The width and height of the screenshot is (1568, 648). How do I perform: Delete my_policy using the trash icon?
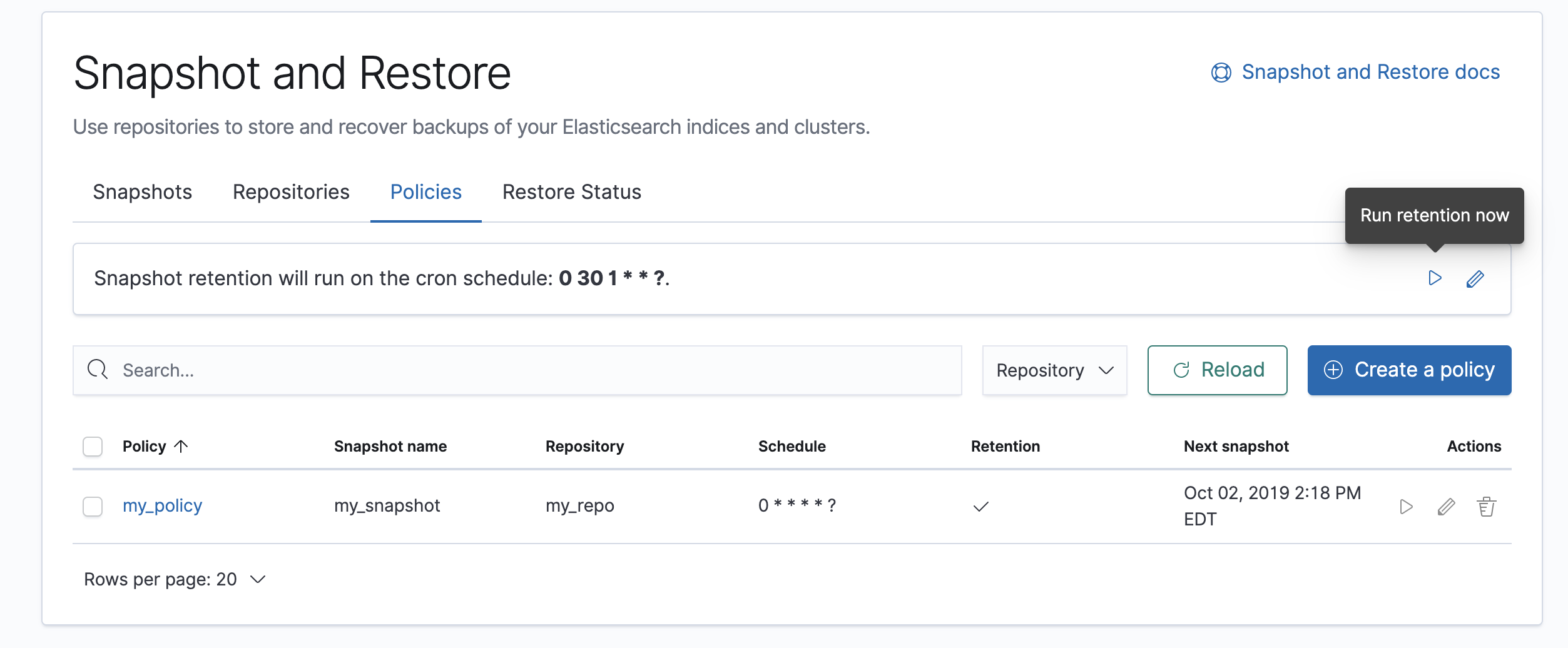pos(1486,507)
